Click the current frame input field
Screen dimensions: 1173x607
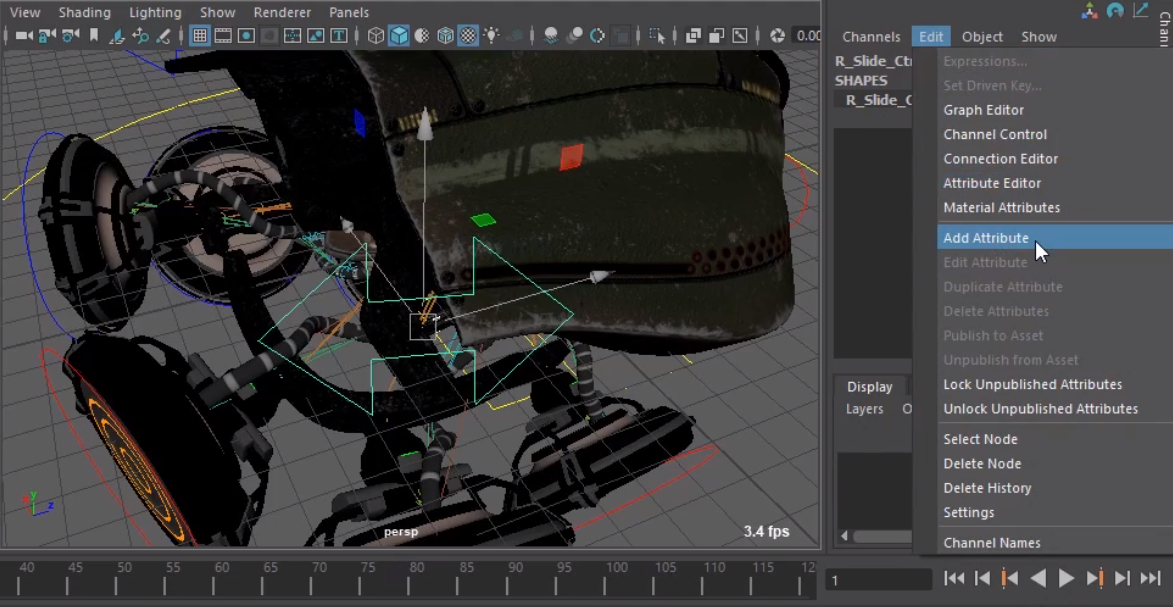tap(878, 580)
